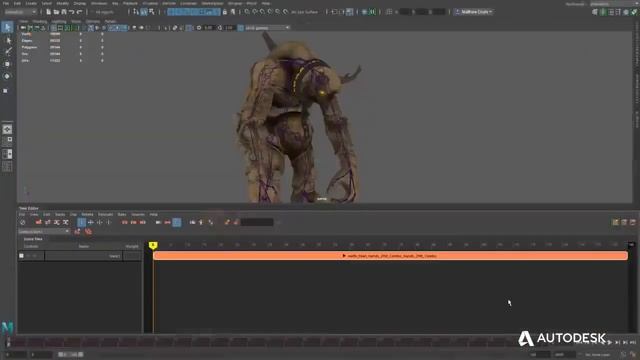
Task: Choose the Rotate tool in toolbox
Action: 7,76
